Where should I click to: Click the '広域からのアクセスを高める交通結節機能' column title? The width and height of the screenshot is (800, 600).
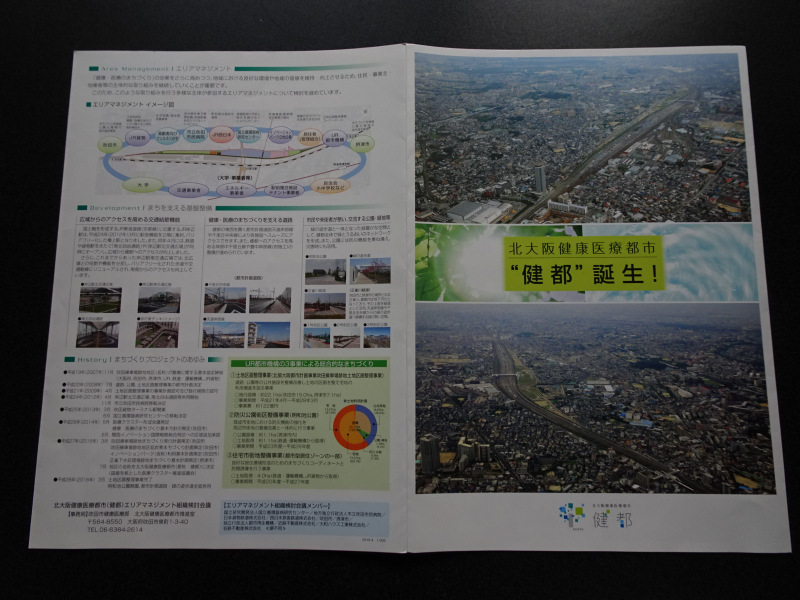129,219
